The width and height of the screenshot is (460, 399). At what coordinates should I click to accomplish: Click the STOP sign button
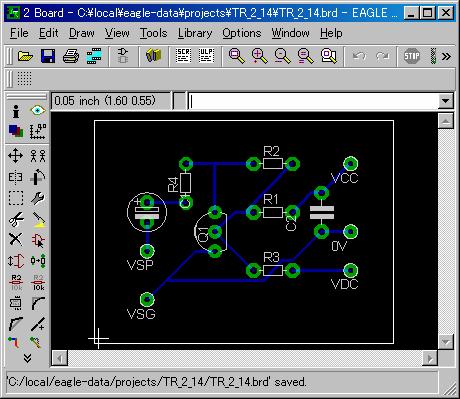coord(412,56)
